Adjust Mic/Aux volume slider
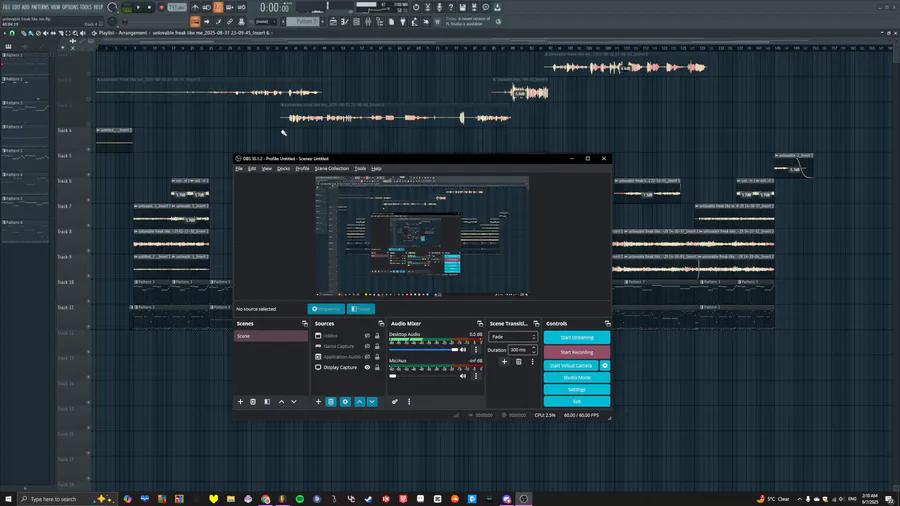This screenshot has height=506, width=900. (x=424, y=376)
